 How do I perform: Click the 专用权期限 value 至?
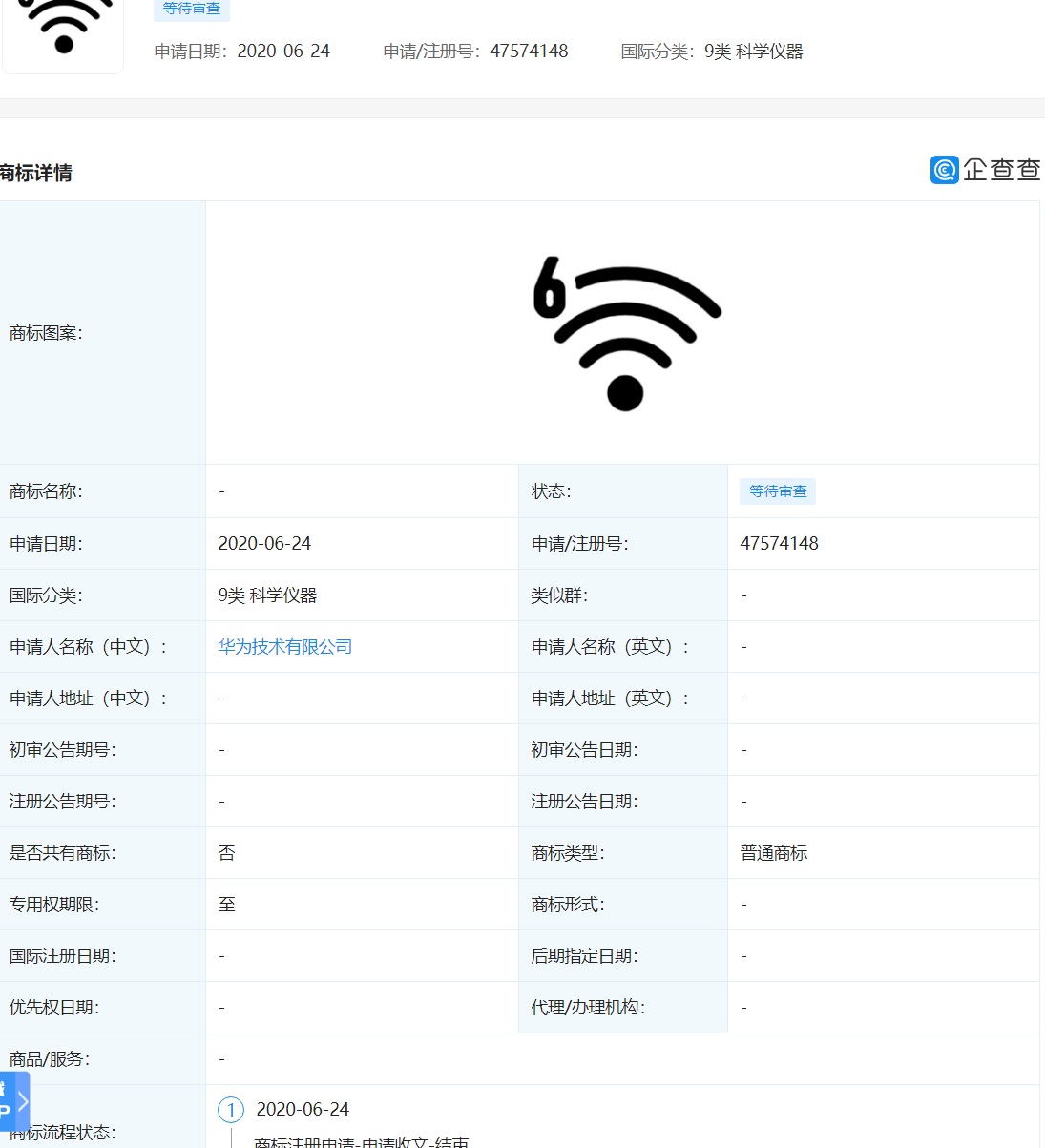(x=226, y=905)
